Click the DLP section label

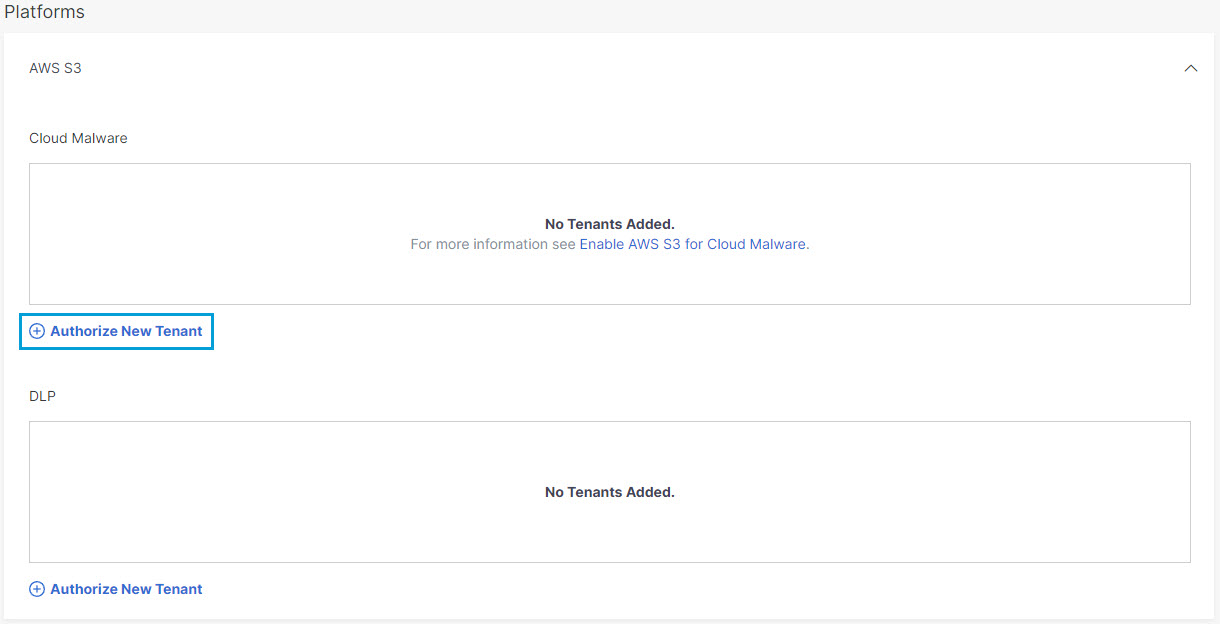pos(43,396)
